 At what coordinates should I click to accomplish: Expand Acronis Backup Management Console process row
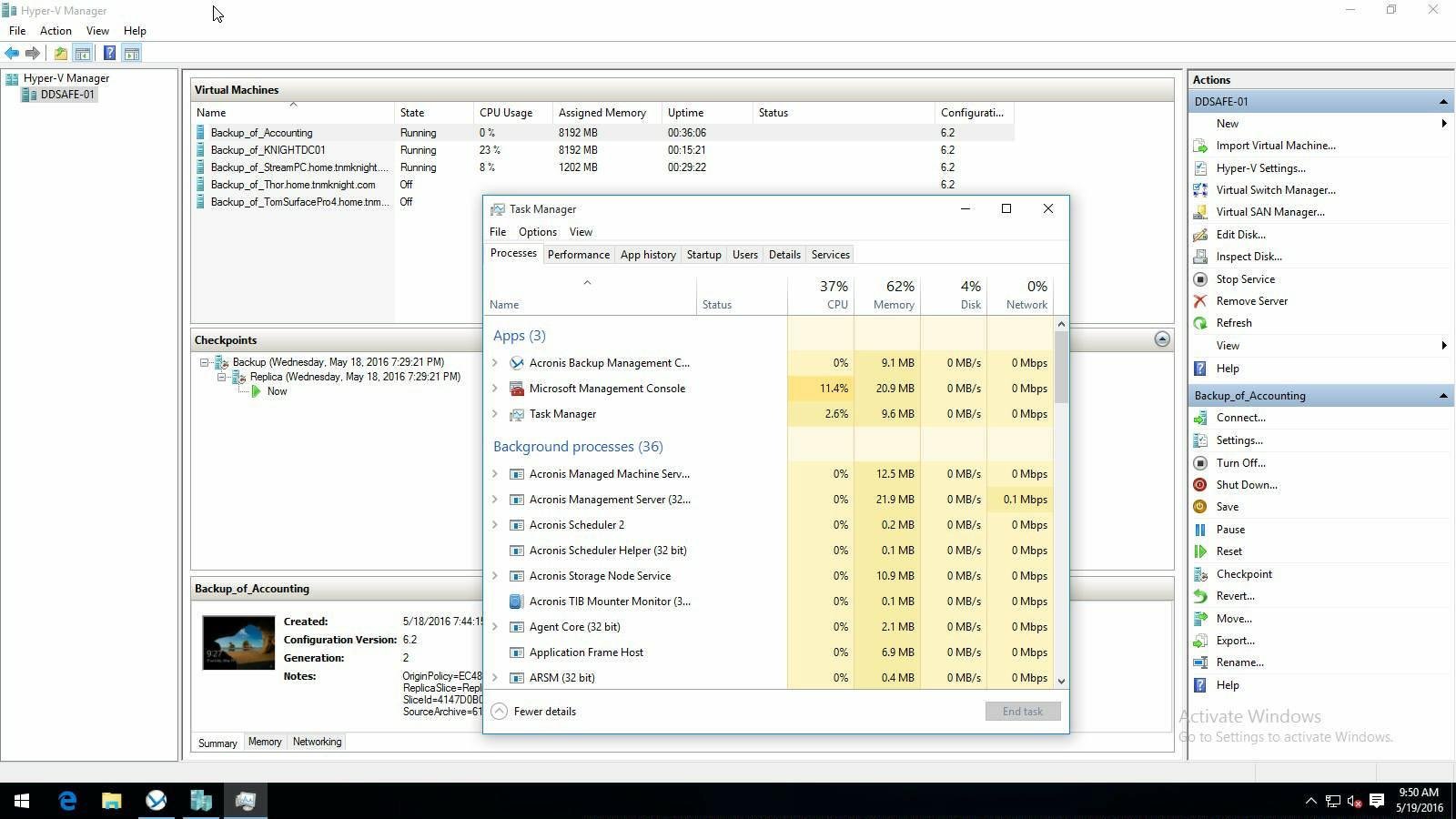click(x=495, y=363)
